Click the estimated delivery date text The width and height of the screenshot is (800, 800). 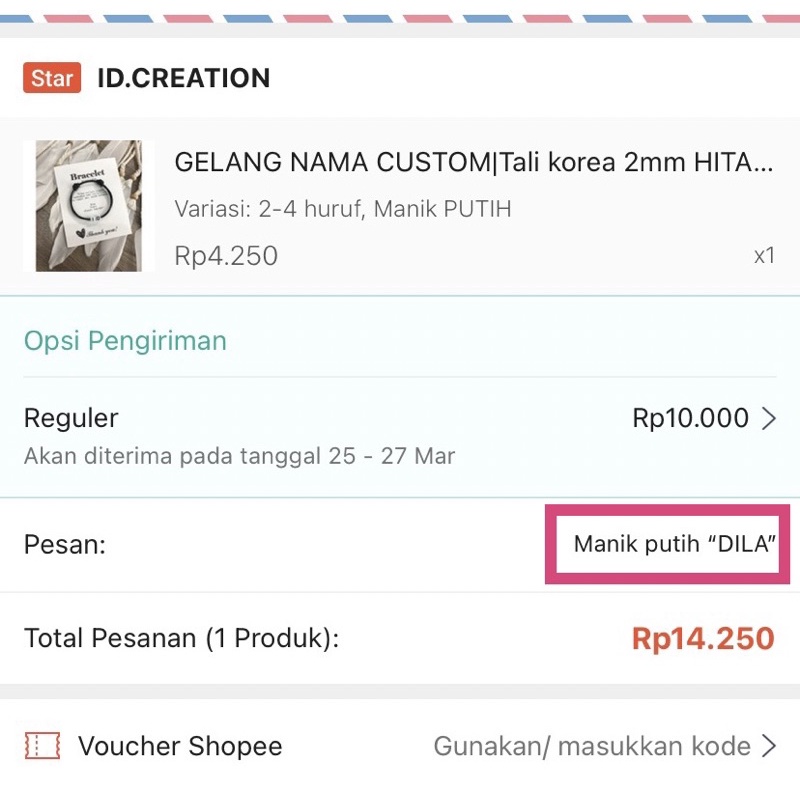(239, 457)
